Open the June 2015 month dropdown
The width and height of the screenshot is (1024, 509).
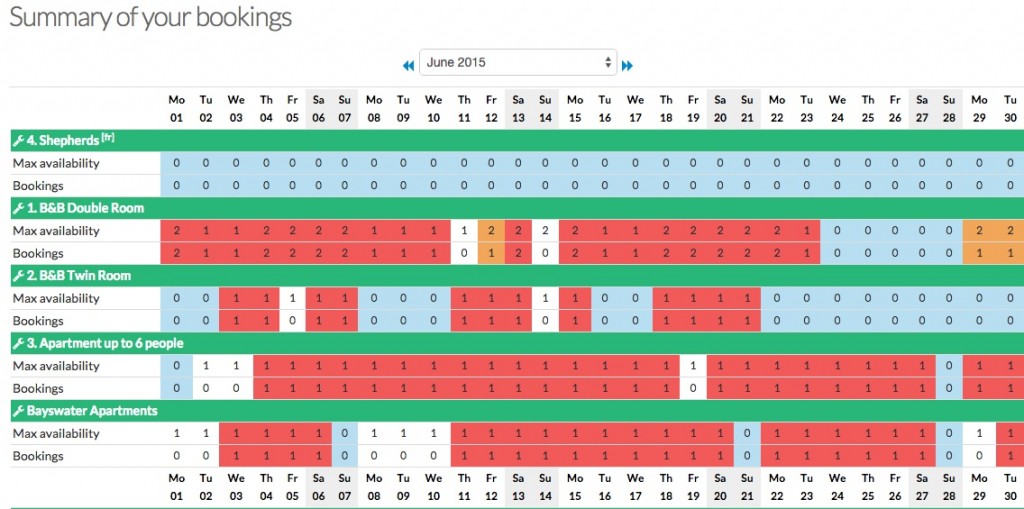pyautogui.click(x=518, y=63)
